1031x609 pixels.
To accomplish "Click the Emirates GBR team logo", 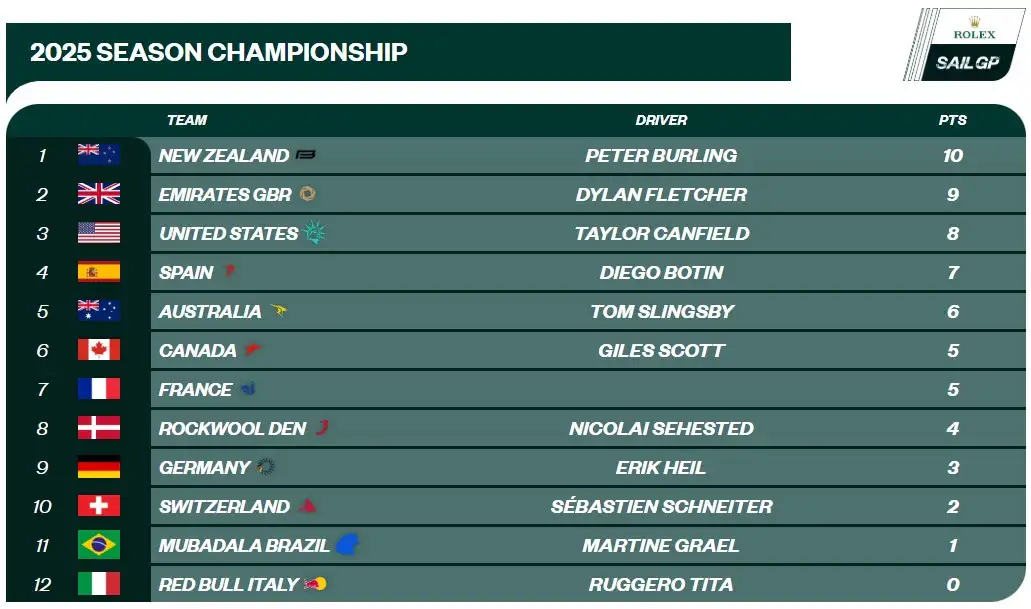I will pos(307,194).
